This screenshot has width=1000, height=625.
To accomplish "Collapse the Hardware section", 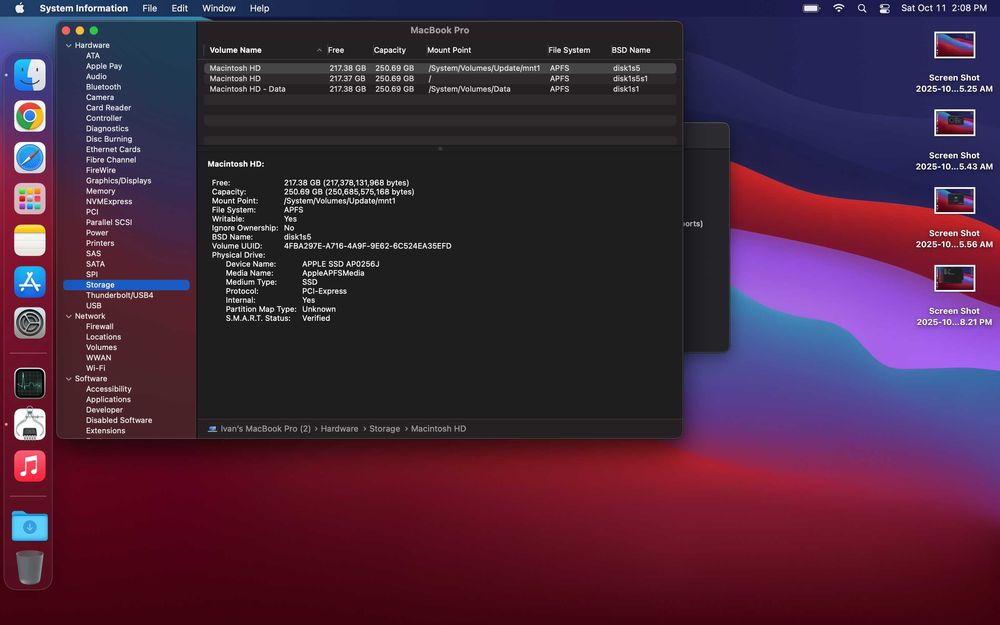I will 69,45.
